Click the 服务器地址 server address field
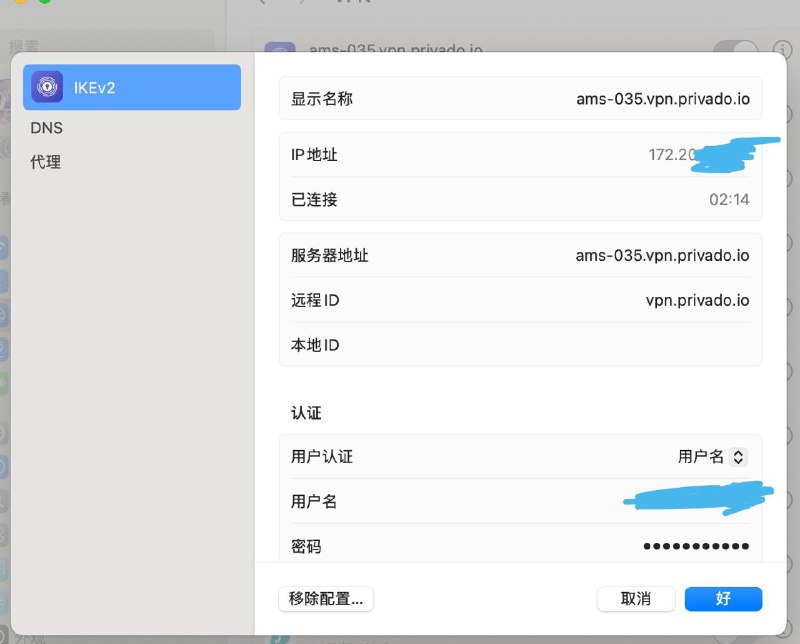The image size is (800, 644). [662, 255]
